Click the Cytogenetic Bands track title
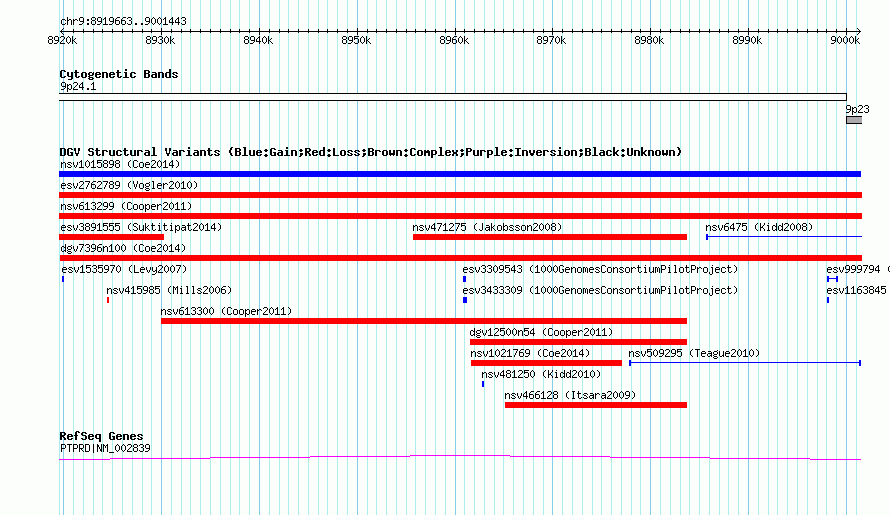 click(119, 74)
